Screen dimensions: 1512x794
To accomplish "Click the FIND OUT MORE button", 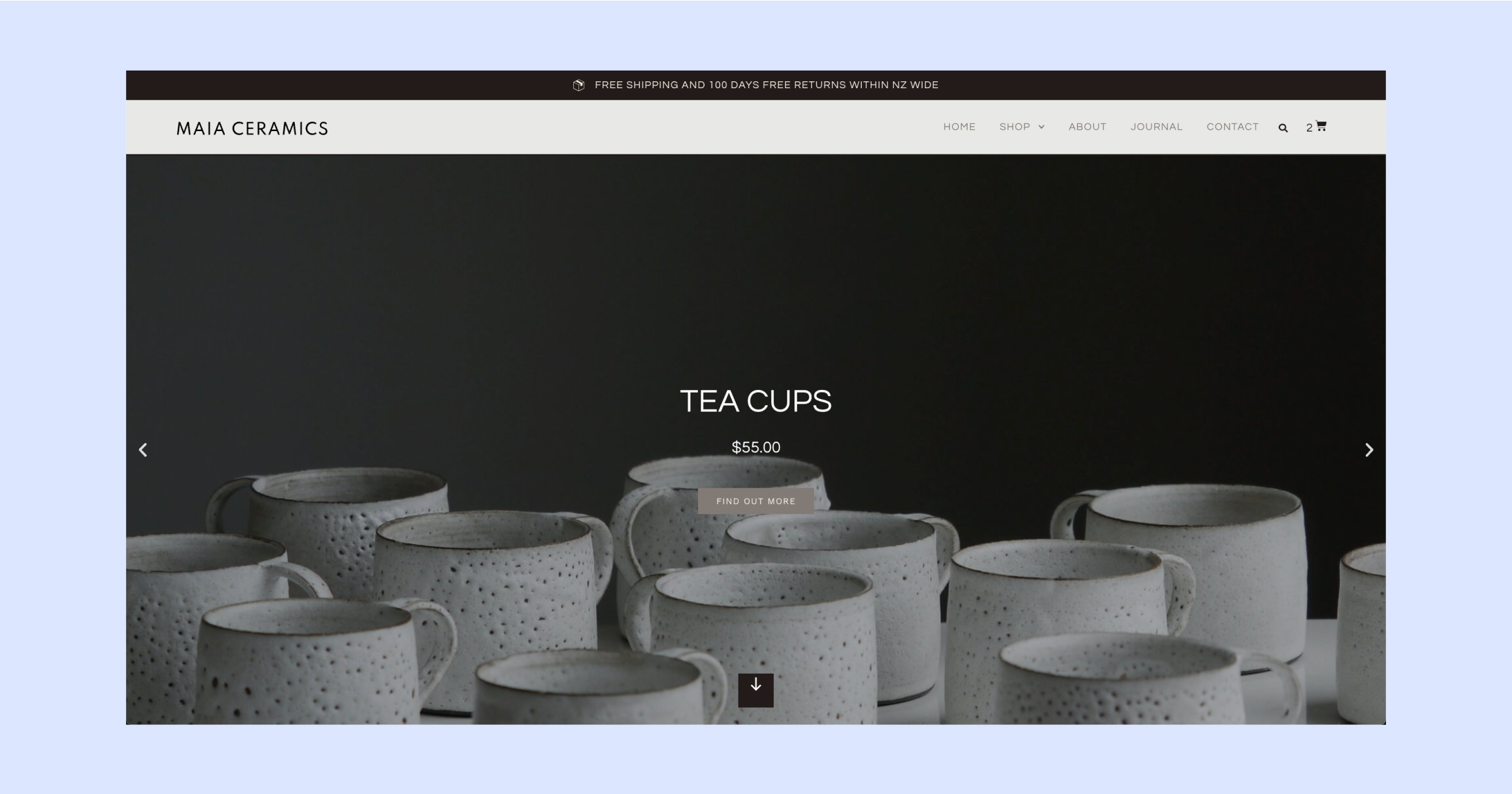I will coord(755,501).
